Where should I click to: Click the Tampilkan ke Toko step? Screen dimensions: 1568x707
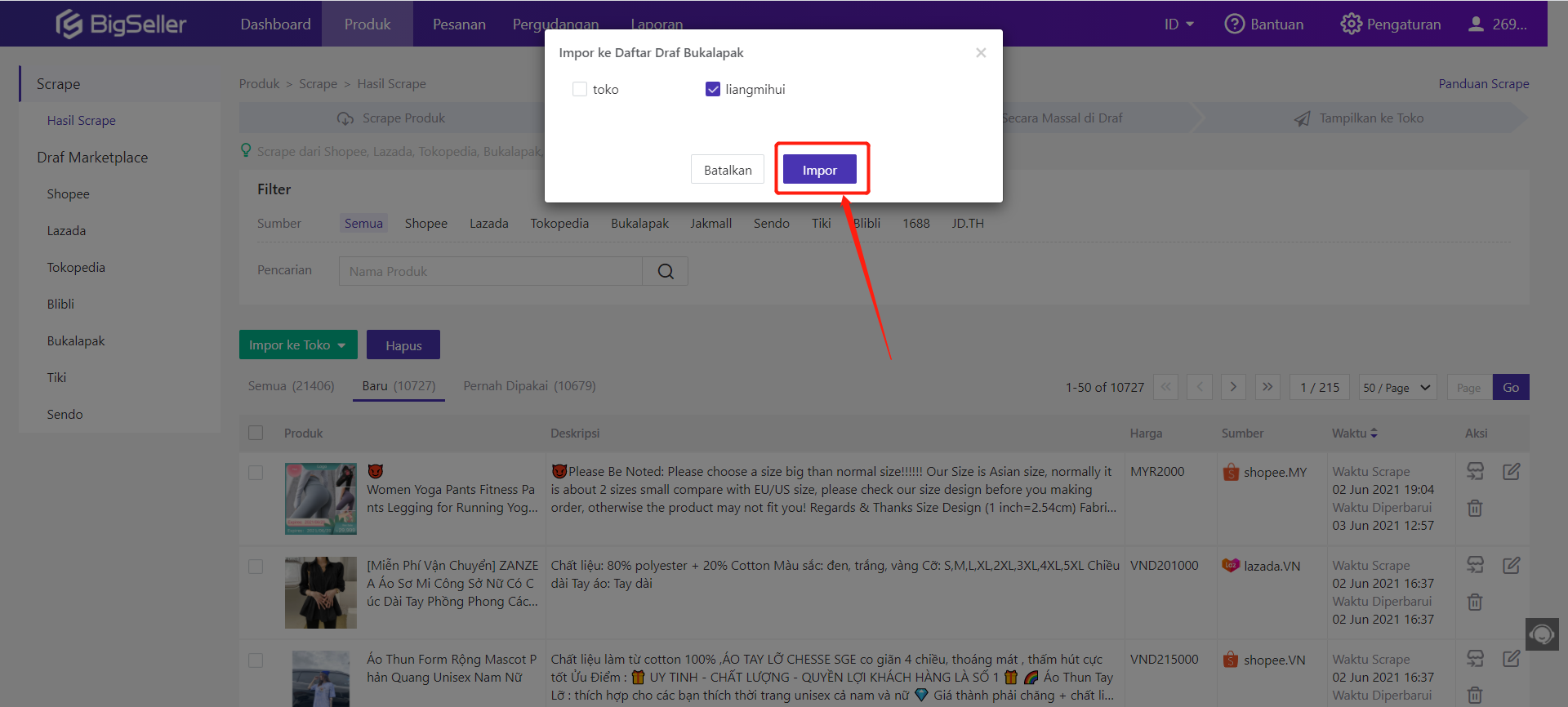(x=1360, y=118)
